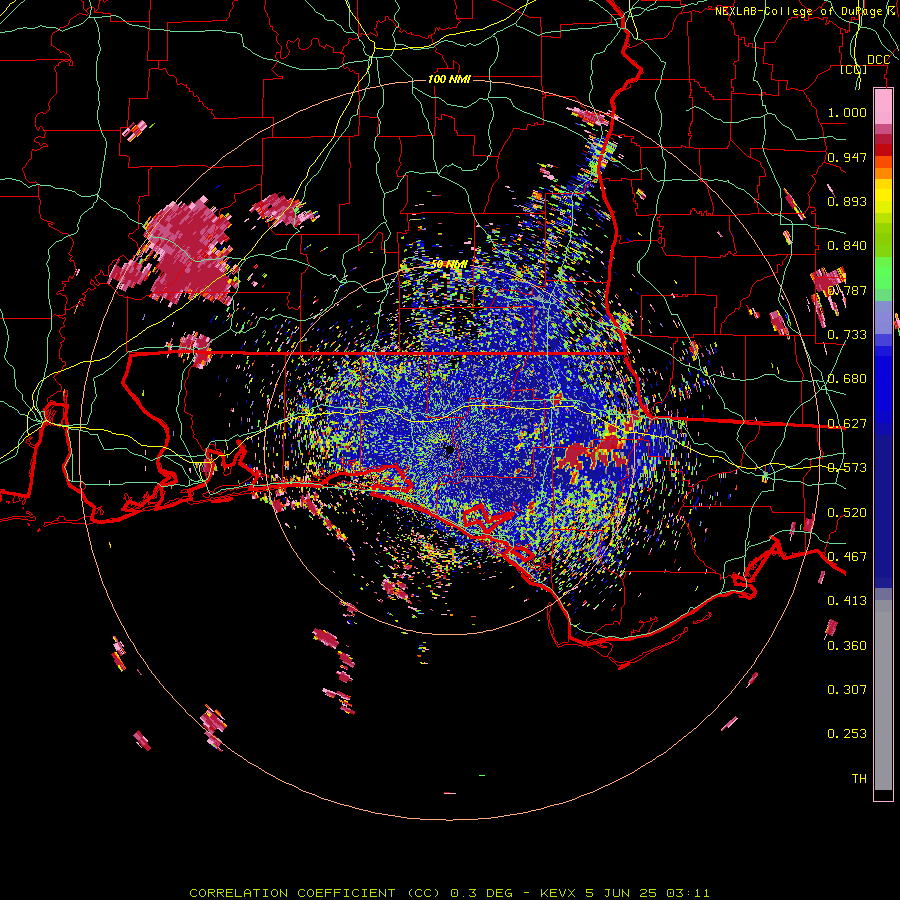900x900 pixels.
Task: Click the bright green segment of the color scale
Action: point(883,273)
